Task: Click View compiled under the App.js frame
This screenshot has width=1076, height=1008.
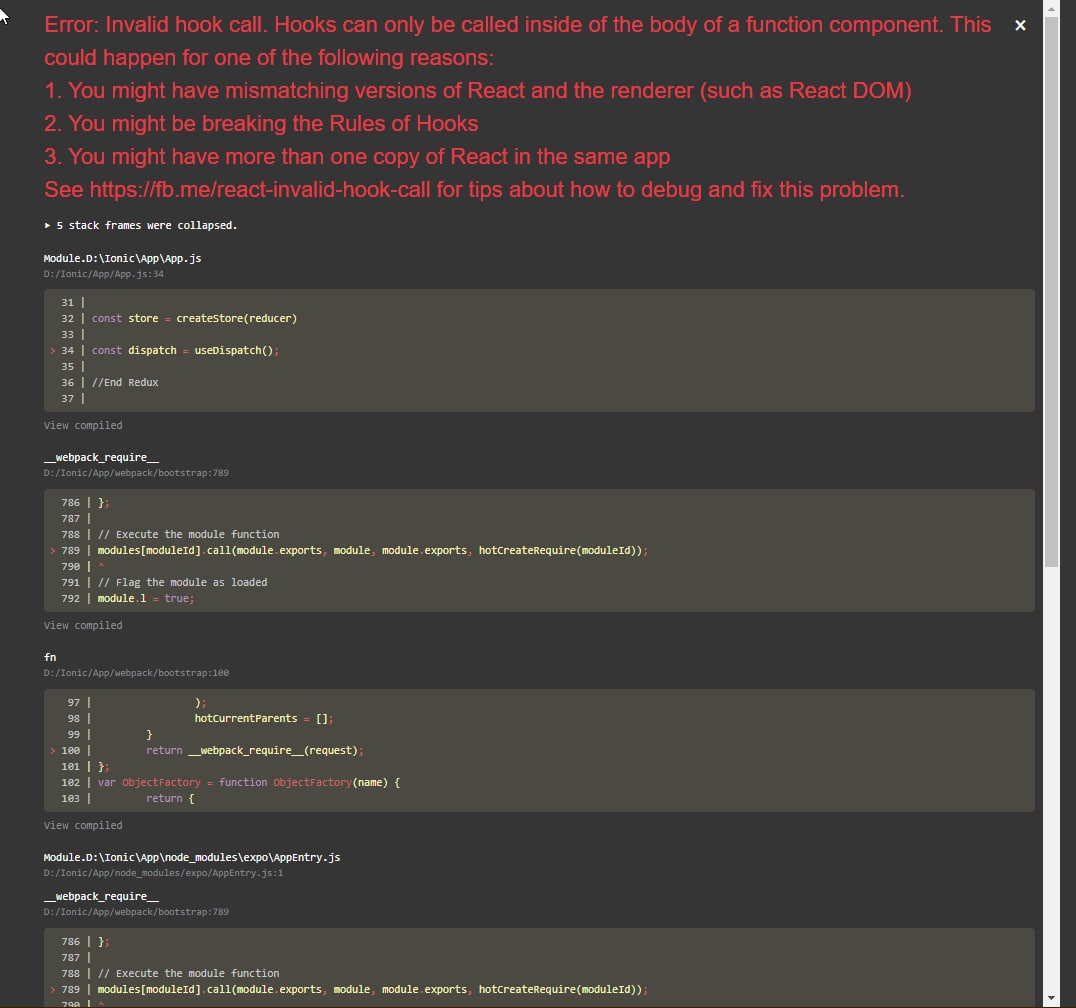Action: [83, 426]
